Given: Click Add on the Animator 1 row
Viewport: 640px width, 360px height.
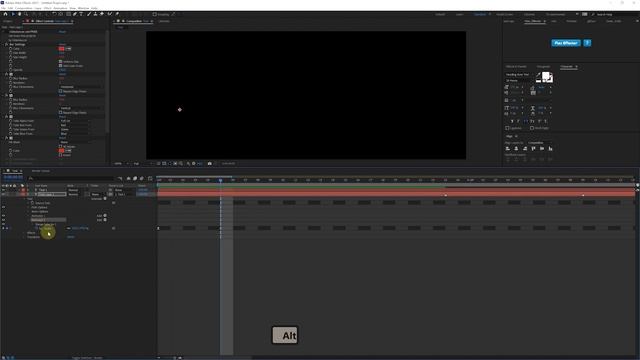Looking at the screenshot, I should [x=101, y=216].
